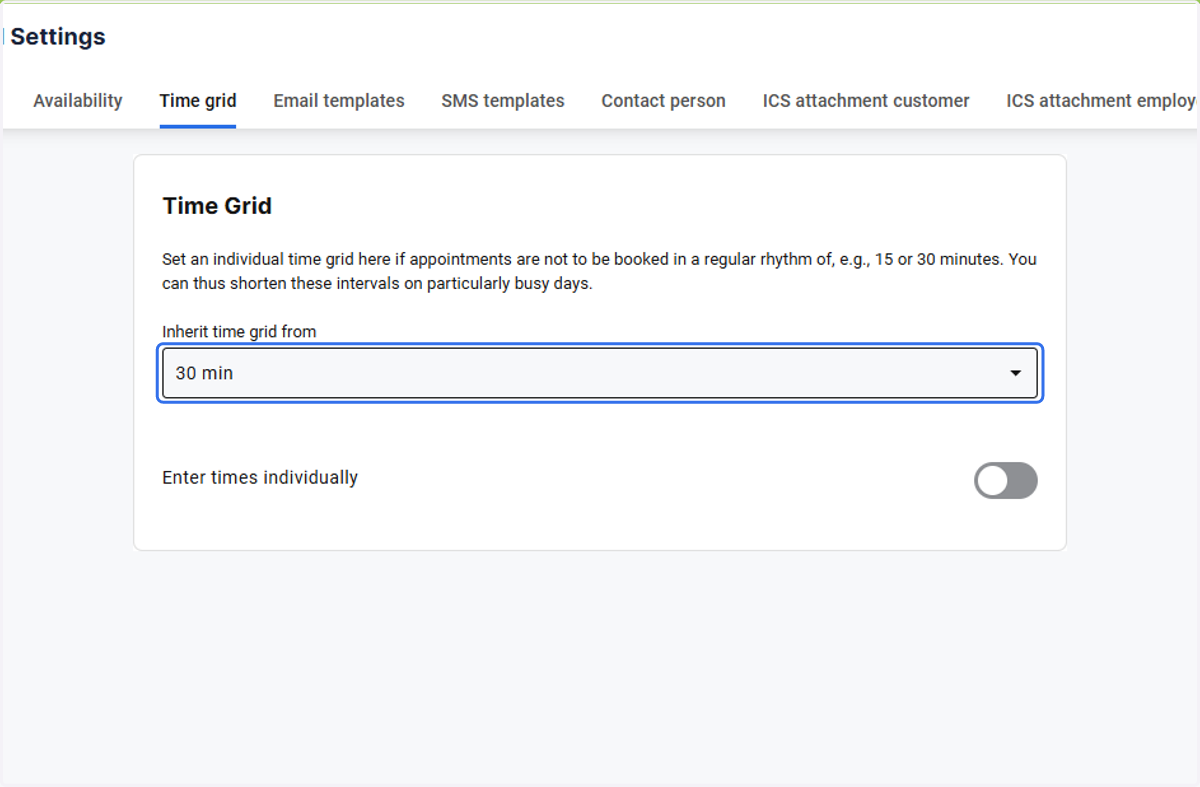
Task: Switch to the Availability tab
Action: [x=78, y=101]
